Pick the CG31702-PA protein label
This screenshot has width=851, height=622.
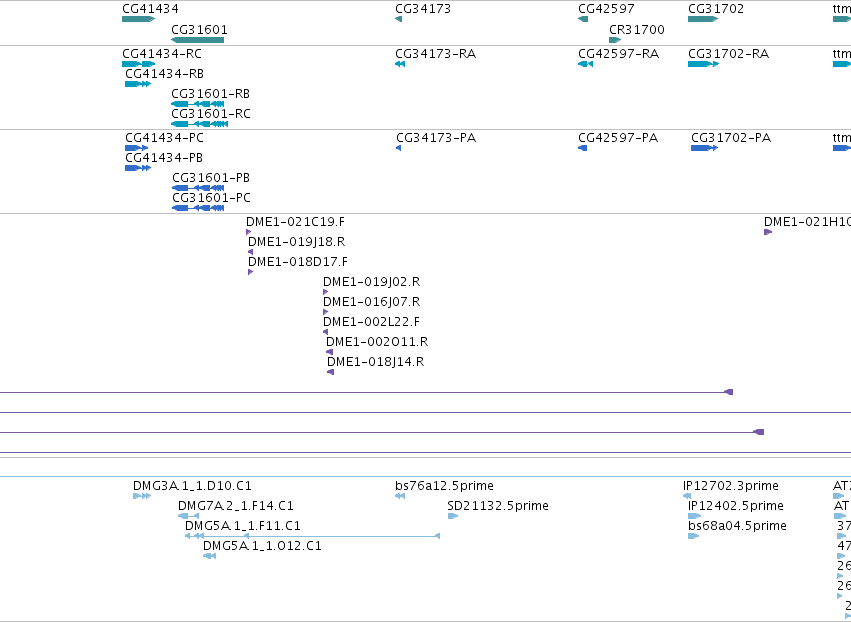pyautogui.click(x=731, y=138)
